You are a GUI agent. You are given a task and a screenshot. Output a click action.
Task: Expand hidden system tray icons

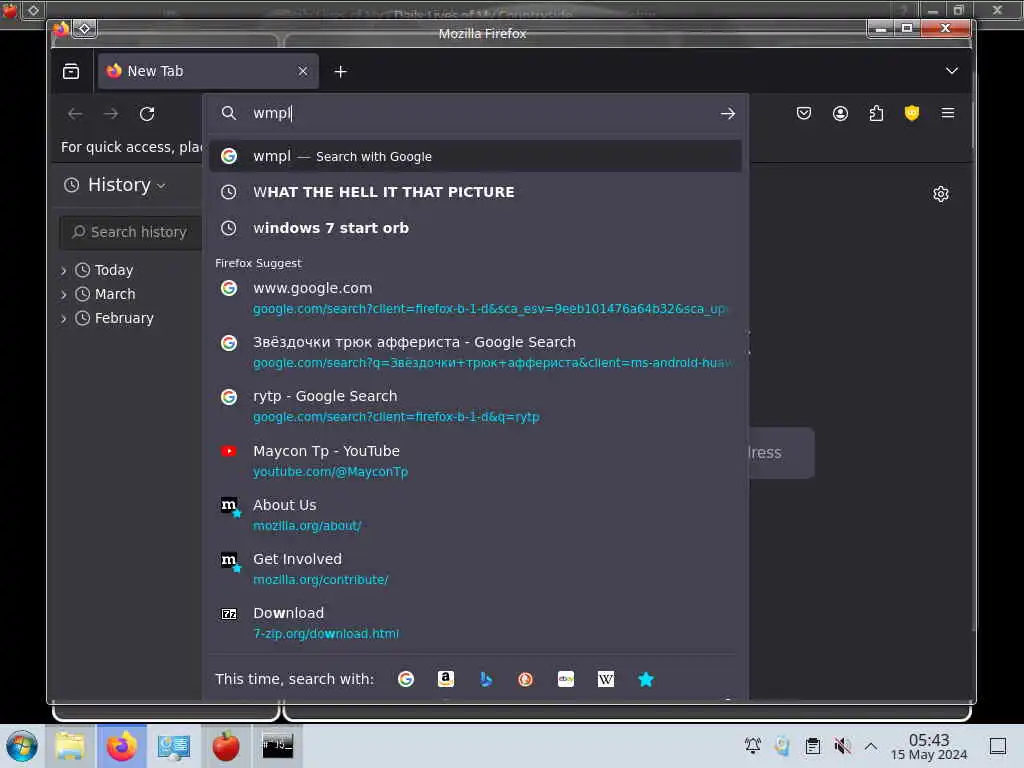tap(871, 745)
